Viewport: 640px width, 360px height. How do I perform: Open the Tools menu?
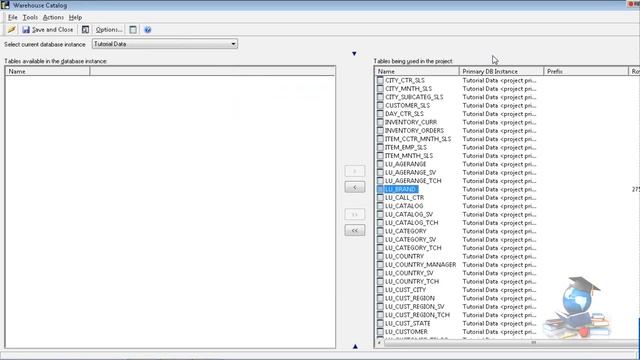pyautogui.click(x=30, y=17)
